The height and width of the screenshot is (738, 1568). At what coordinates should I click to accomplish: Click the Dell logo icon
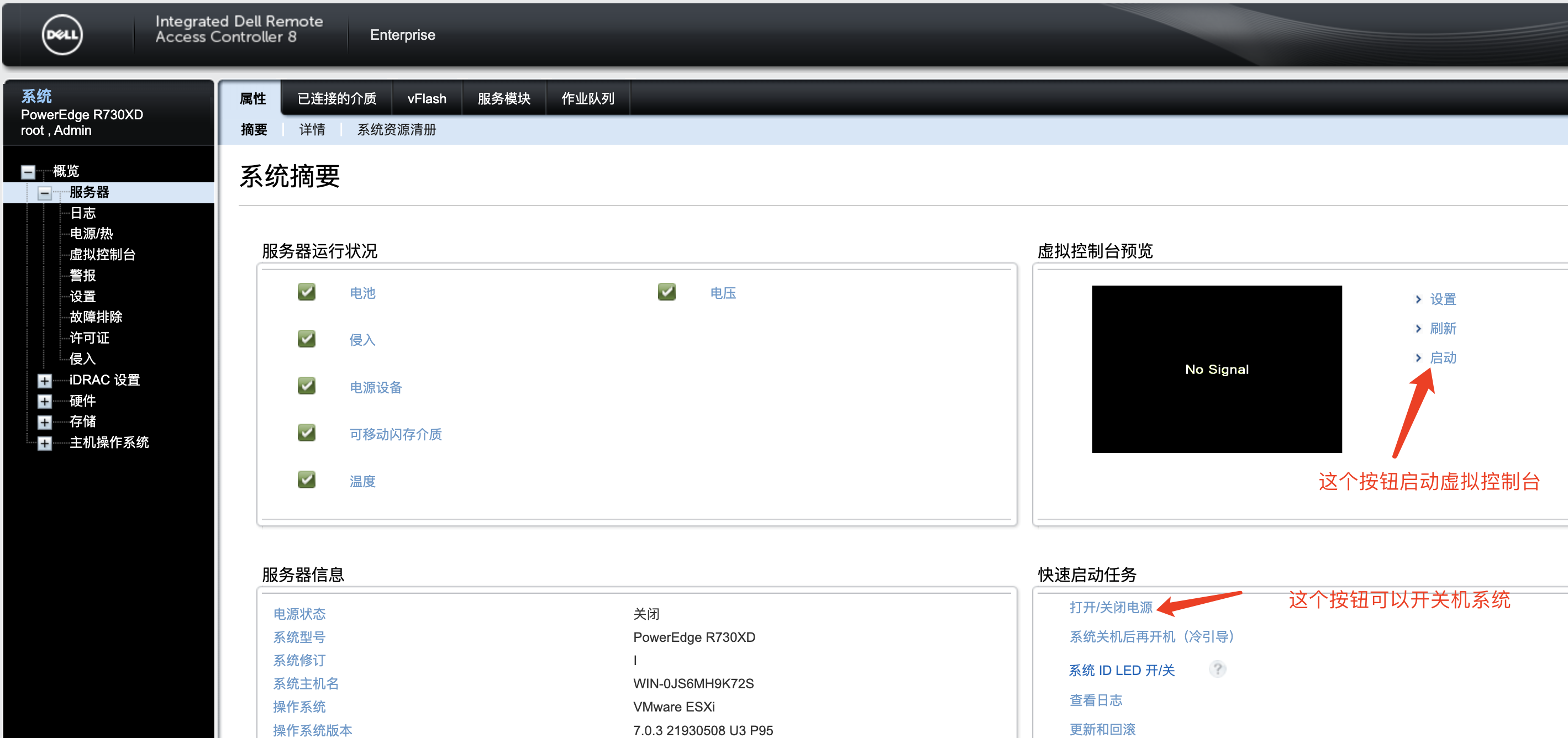coord(62,35)
